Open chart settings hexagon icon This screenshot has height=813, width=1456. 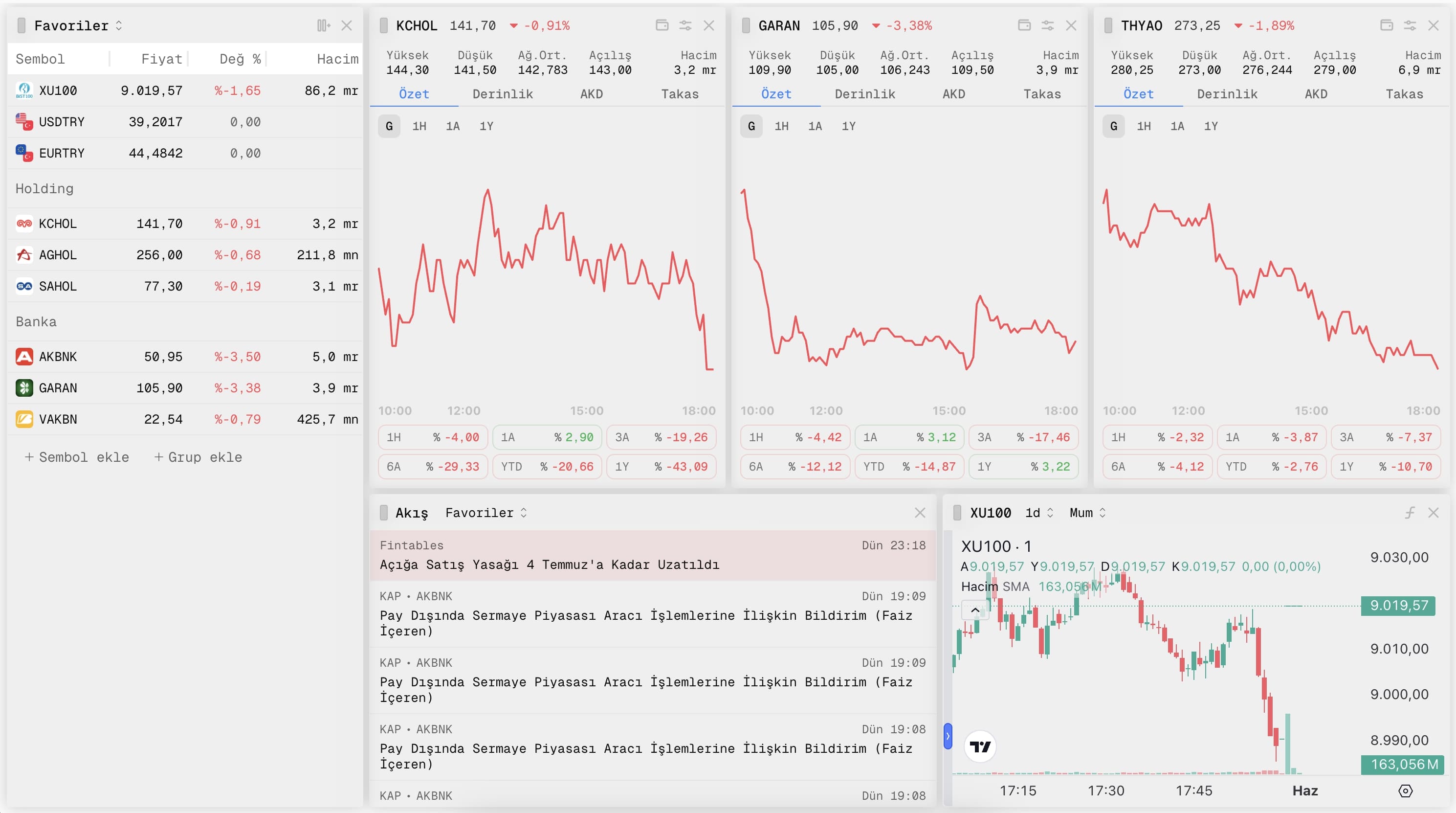coord(1405,790)
